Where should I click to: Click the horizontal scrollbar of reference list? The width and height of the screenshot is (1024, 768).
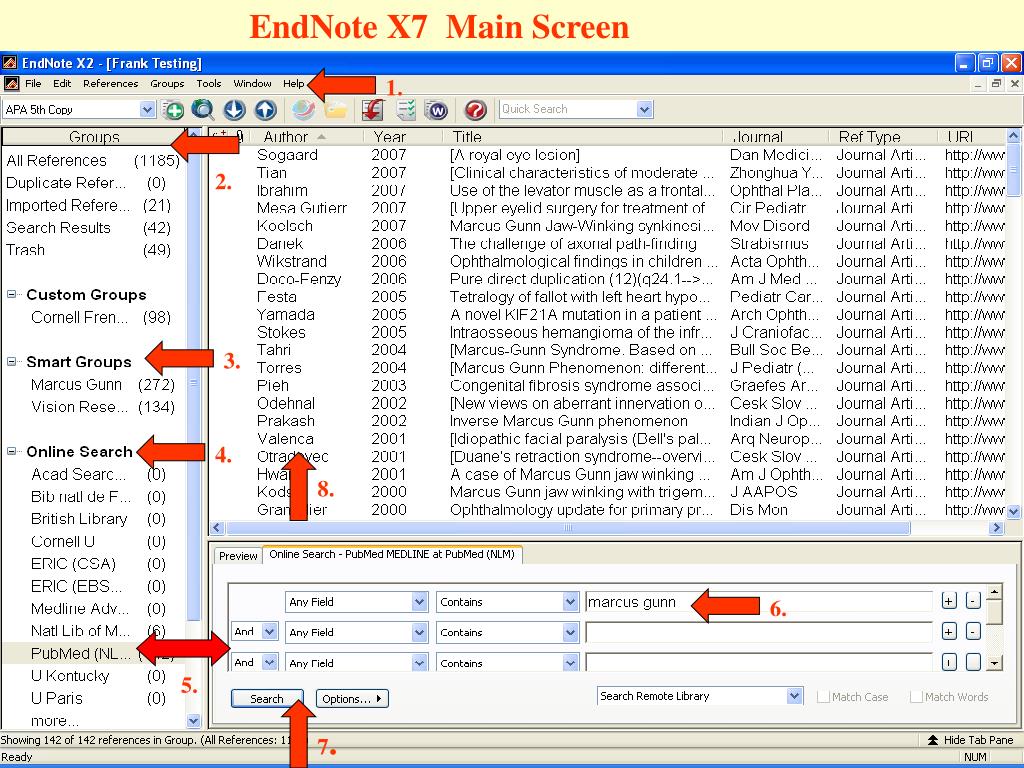(x=568, y=528)
